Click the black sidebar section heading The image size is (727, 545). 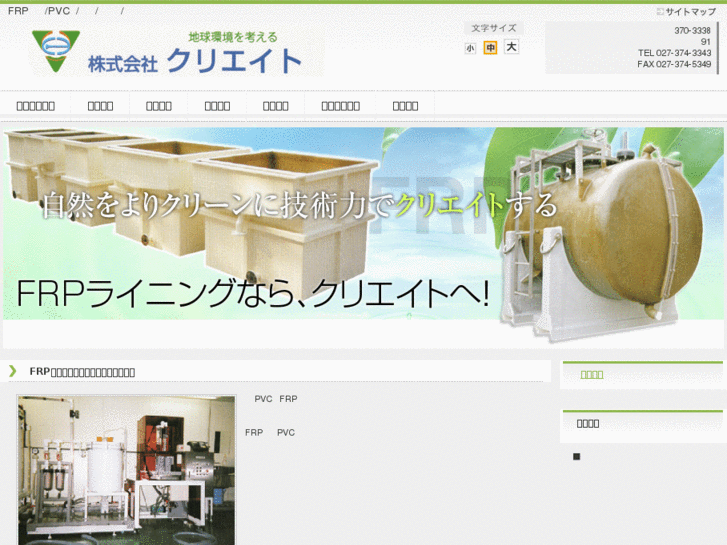pyautogui.click(x=588, y=423)
